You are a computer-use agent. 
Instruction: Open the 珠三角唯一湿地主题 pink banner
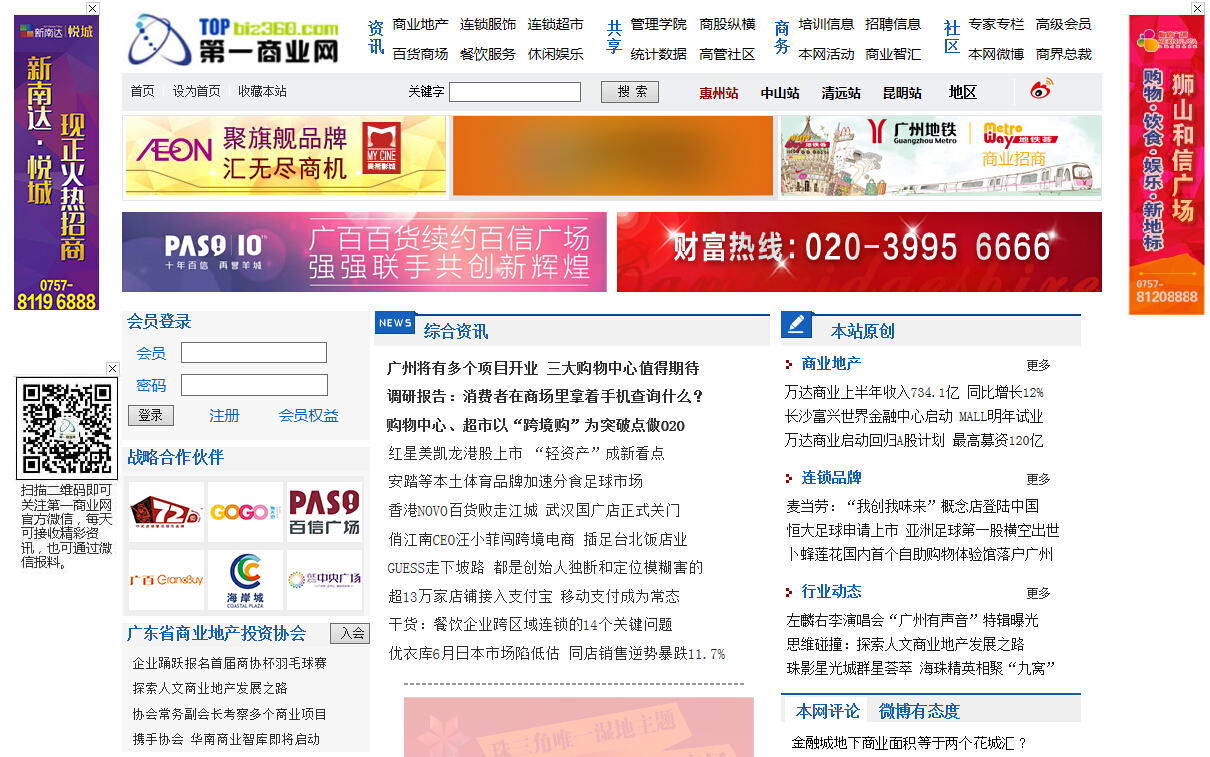578,727
